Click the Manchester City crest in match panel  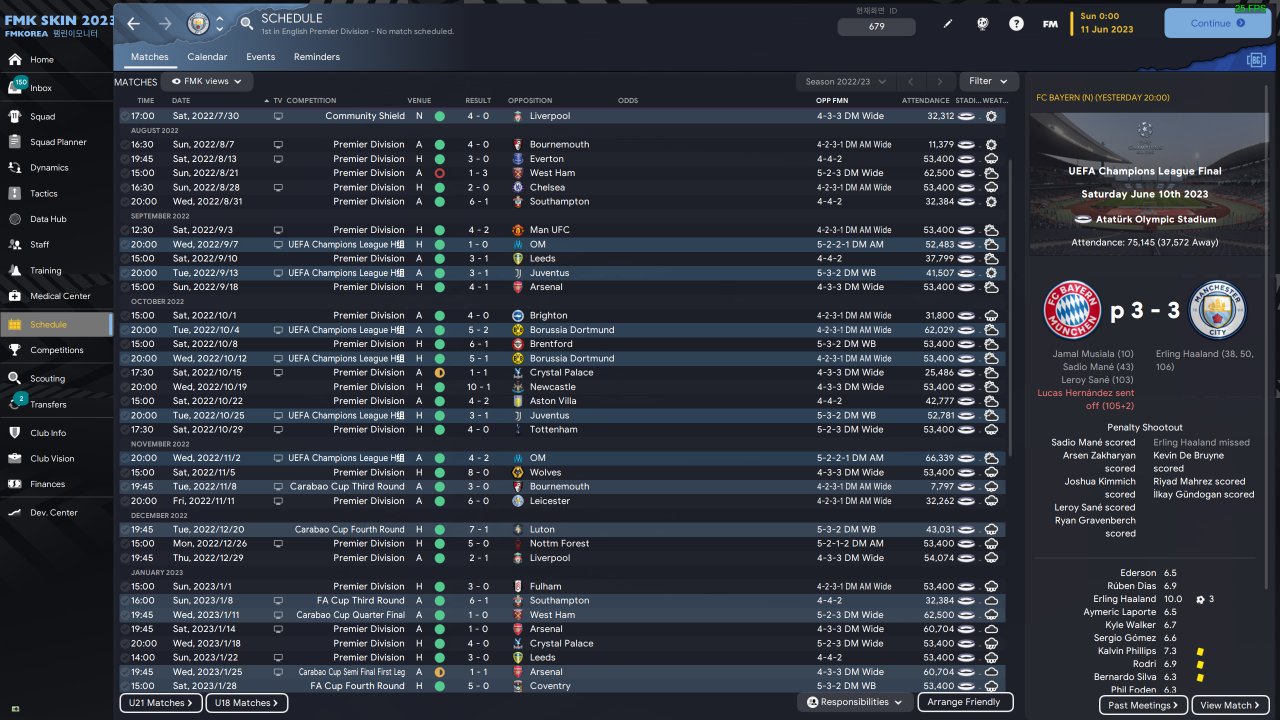click(1219, 311)
